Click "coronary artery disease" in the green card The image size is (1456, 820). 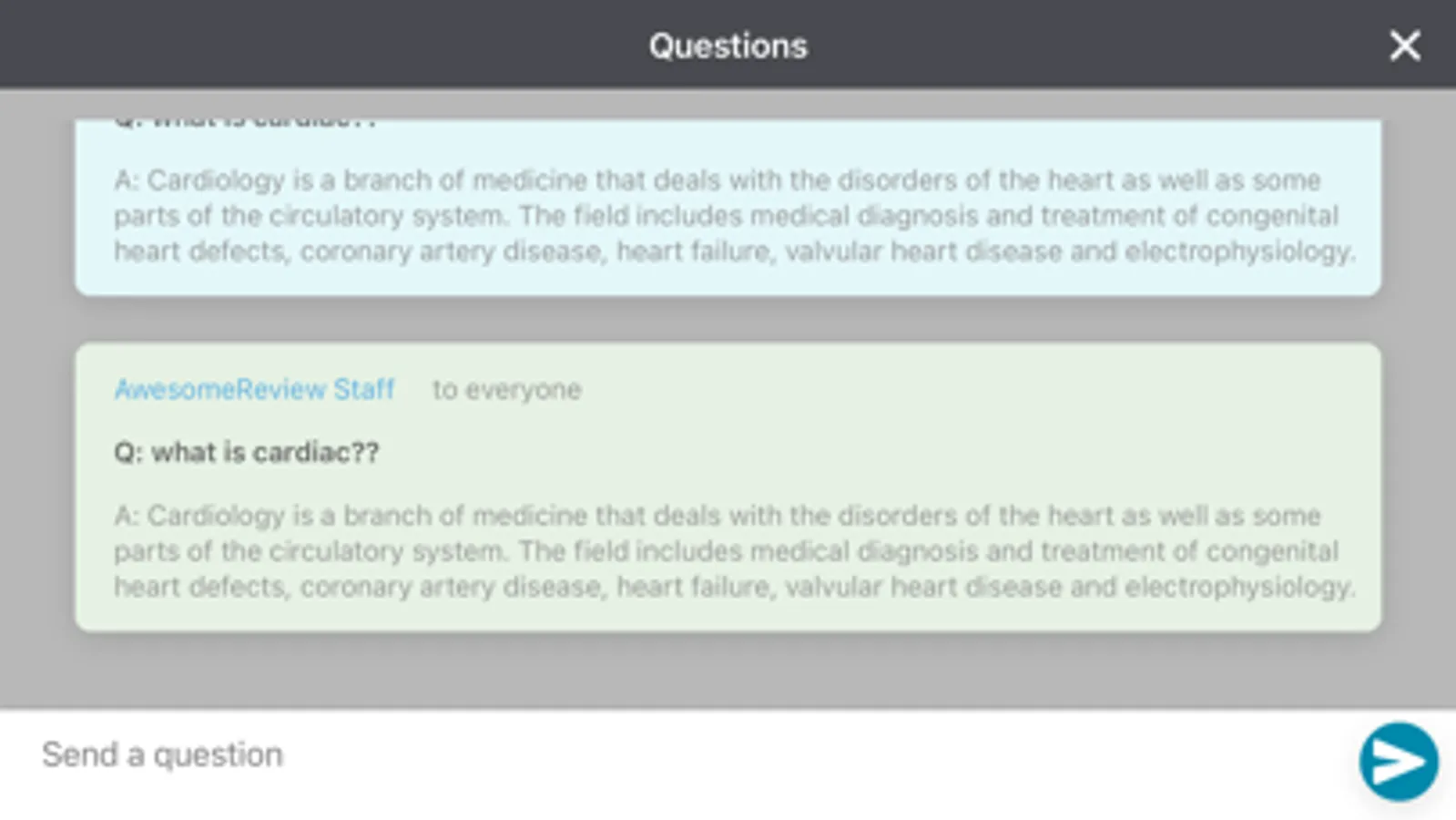[452, 587]
